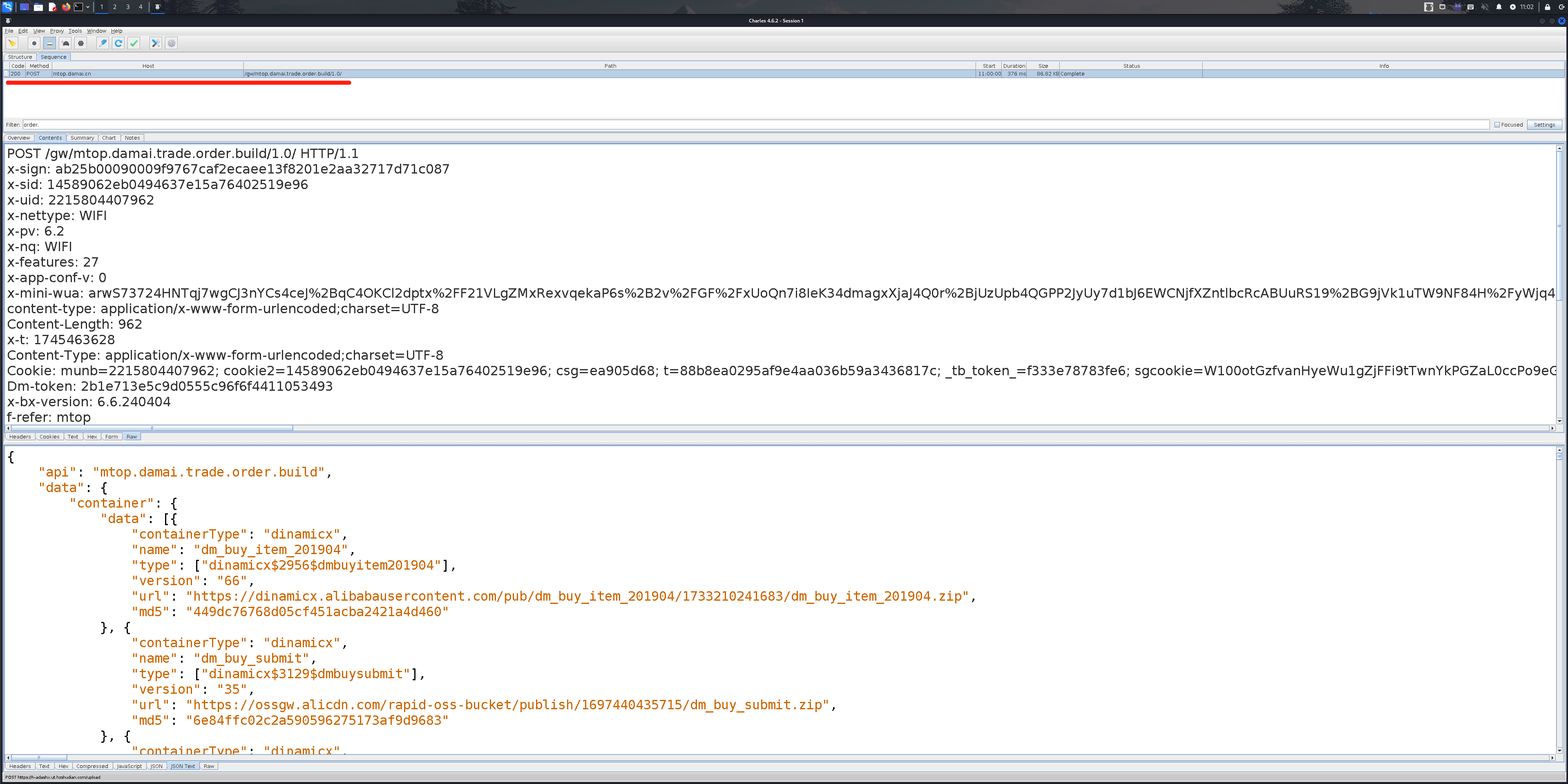Check the Focused checkbox

pos(1497,125)
